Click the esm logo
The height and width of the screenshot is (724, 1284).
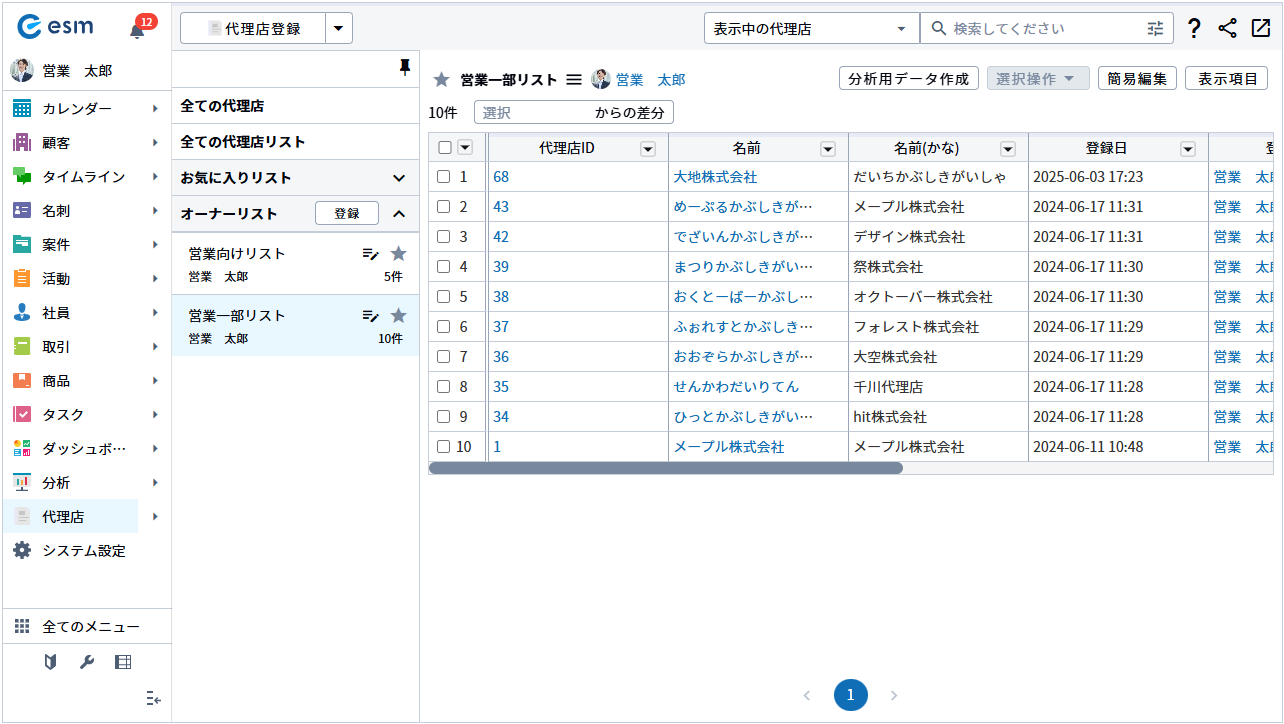click(x=55, y=28)
